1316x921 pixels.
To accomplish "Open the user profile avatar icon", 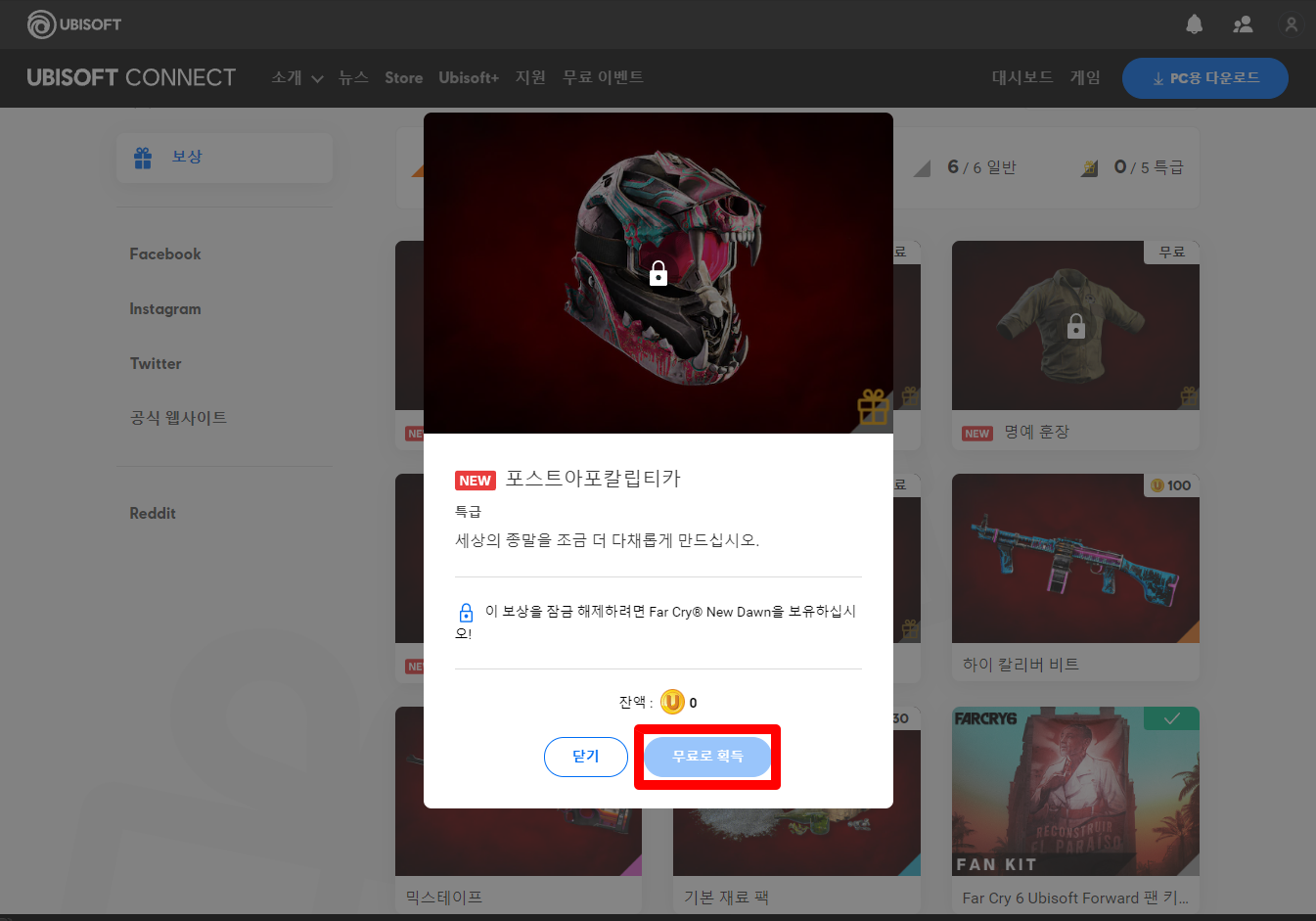I will point(1292,24).
